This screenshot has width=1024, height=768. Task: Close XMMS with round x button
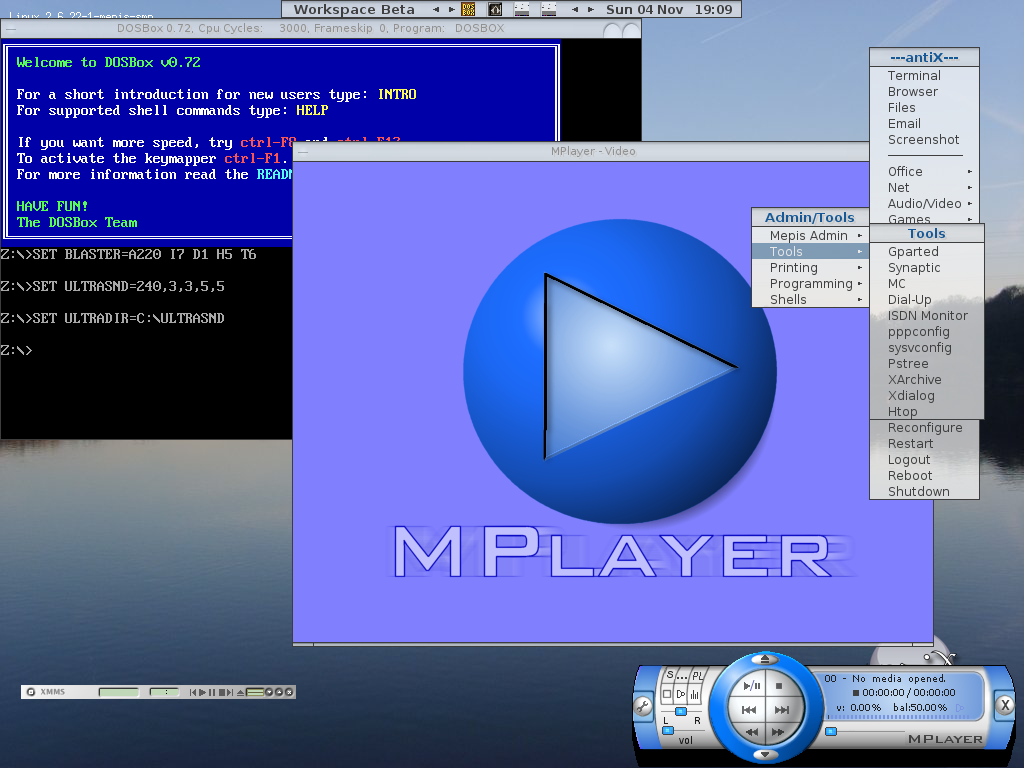pyautogui.click(x=289, y=692)
